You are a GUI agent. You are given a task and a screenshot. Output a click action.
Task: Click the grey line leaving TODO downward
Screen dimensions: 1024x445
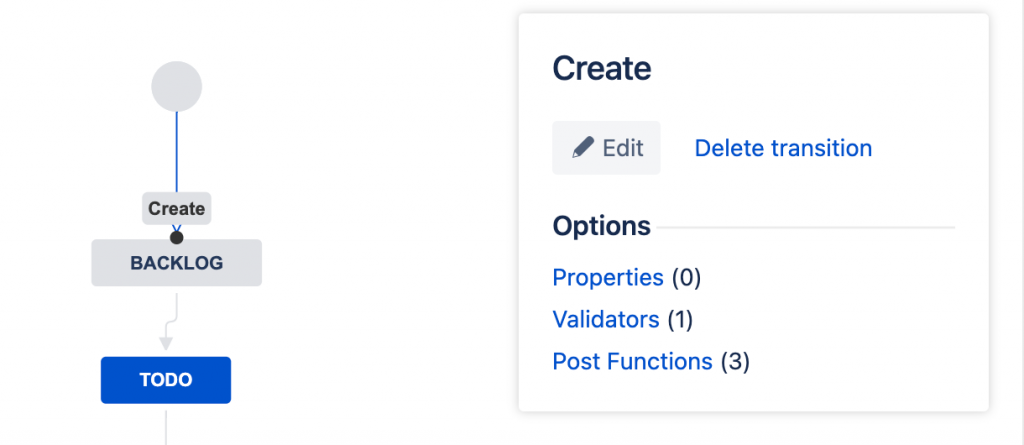tap(166, 425)
